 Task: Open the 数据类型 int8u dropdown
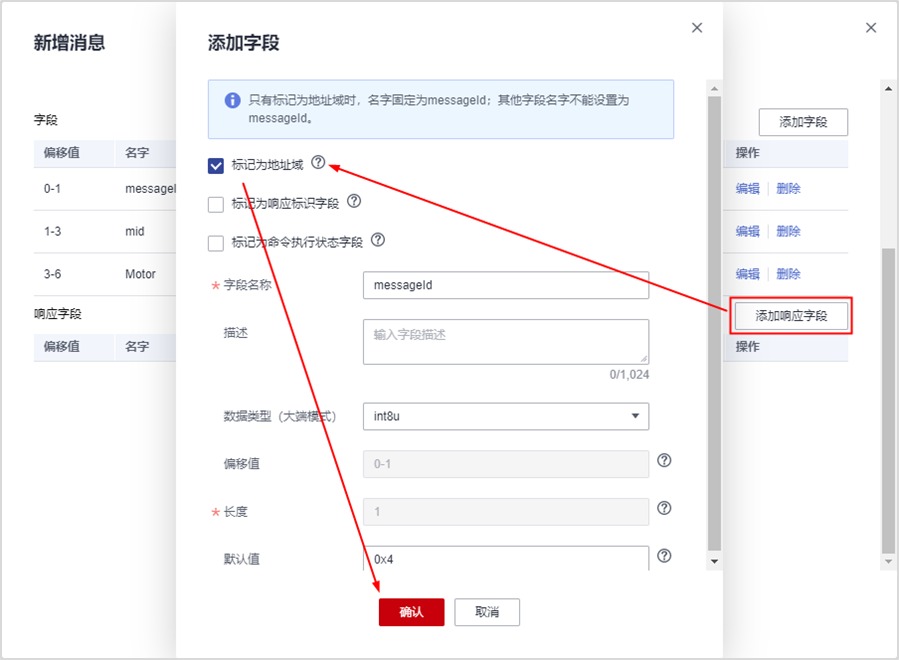pos(505,416)
